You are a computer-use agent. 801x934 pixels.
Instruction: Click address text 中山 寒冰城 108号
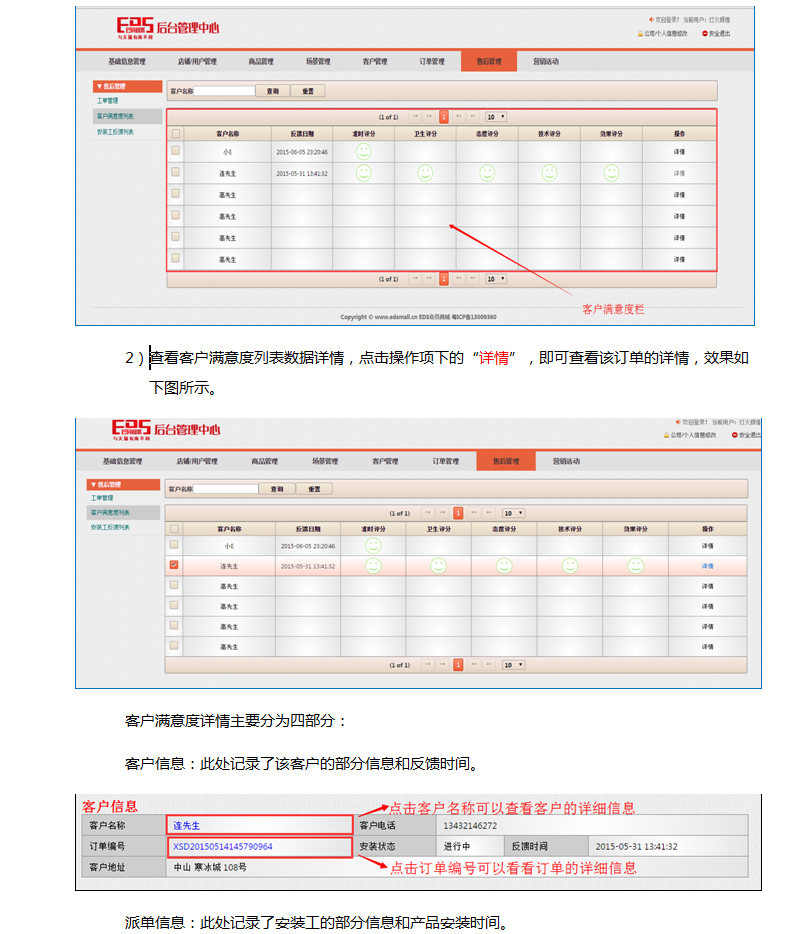tap(210, 867)
